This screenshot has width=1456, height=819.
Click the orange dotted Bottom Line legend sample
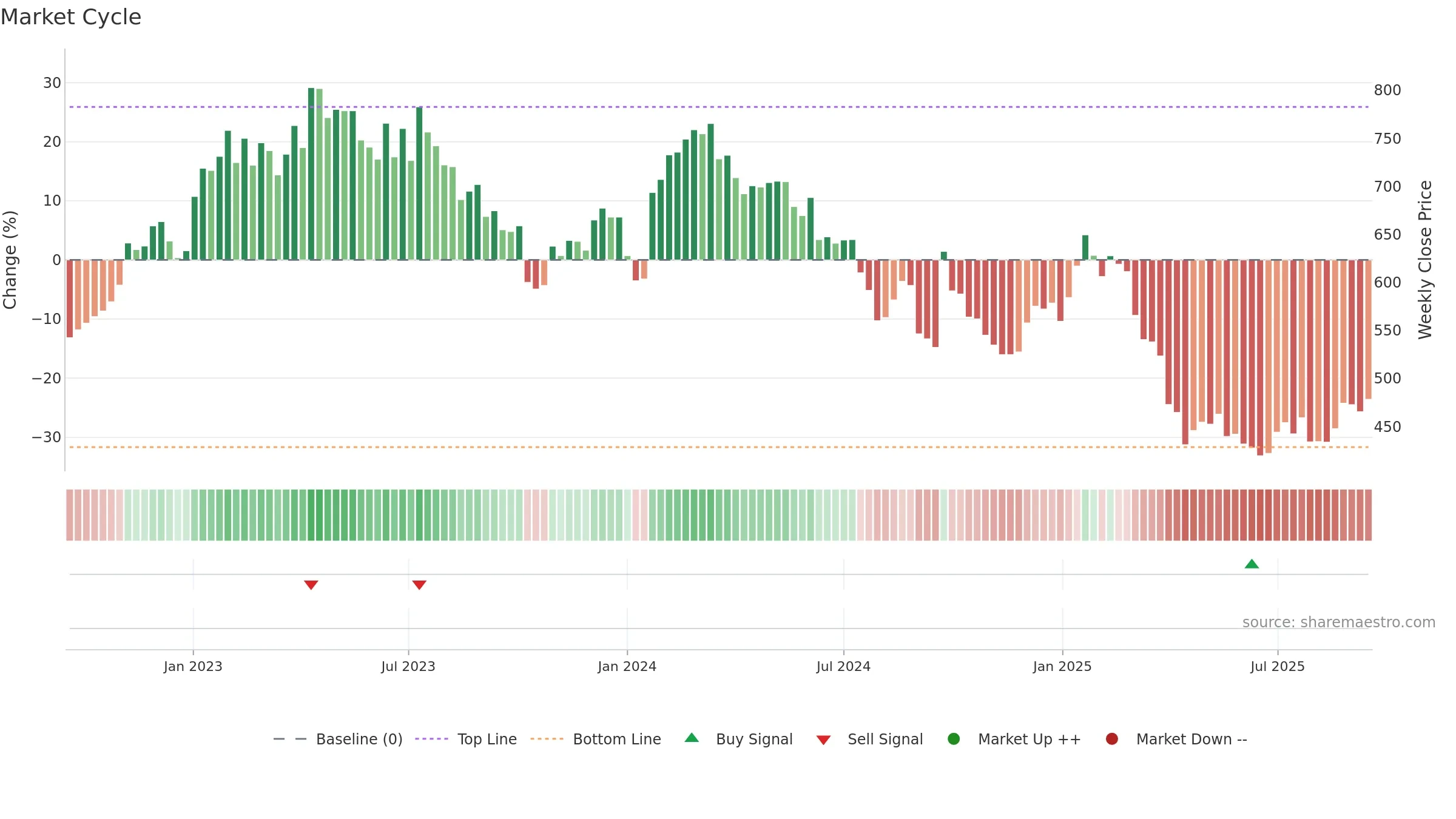click(547, 739)
